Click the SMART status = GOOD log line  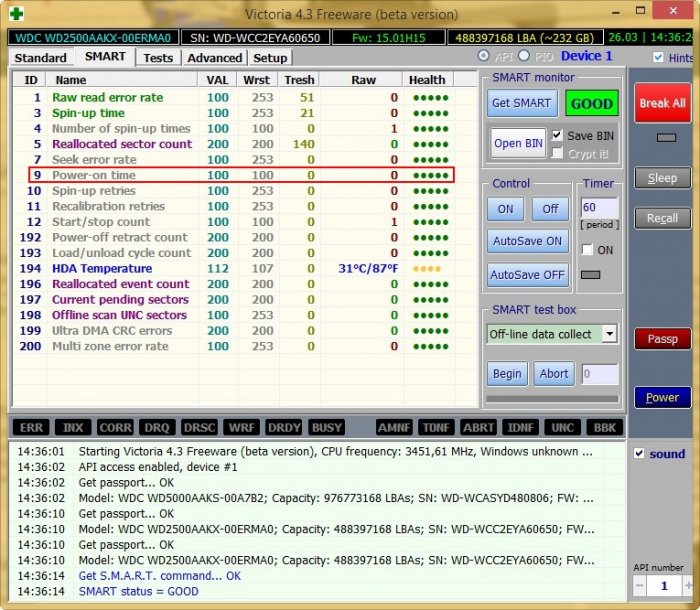tap(138, 591)
